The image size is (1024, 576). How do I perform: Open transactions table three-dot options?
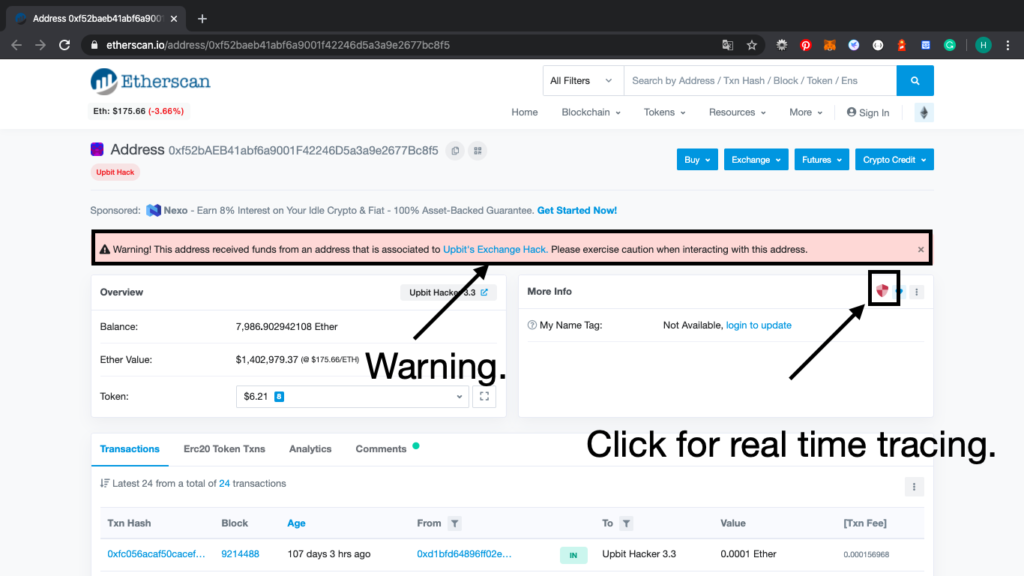914,487
